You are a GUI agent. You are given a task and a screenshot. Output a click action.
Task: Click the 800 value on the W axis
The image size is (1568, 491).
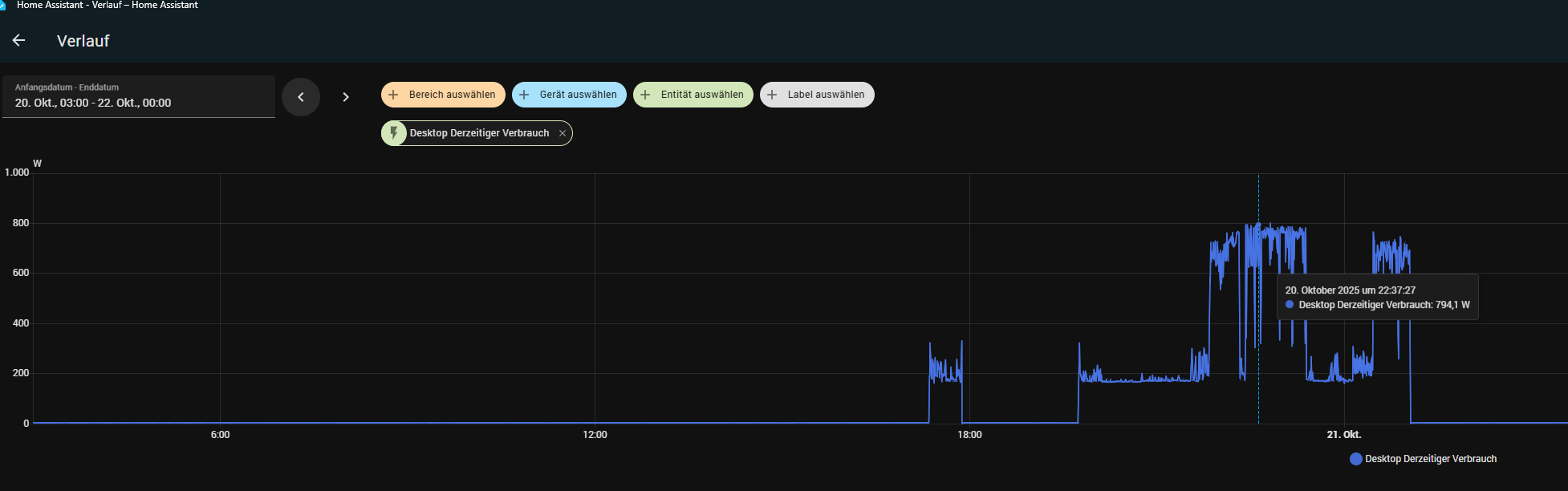(x=21, y=223)
